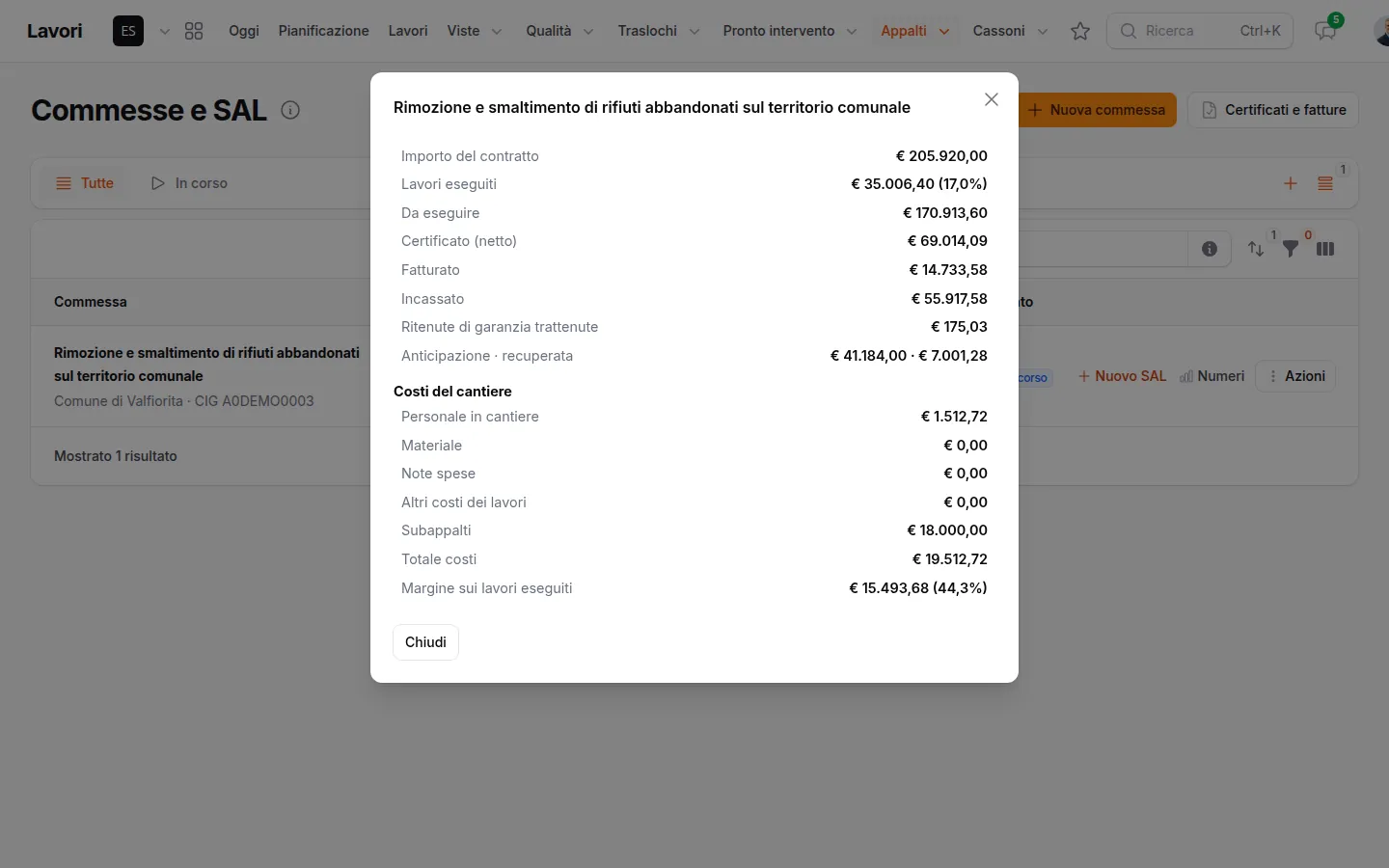1389x868 pixels.
Task: Click the Lavori app logo
Action: coord(55,31)
